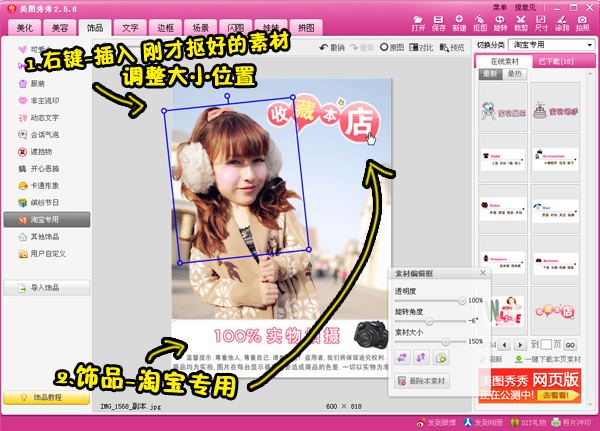The width and height of the screenshot is (600, 431).
Task: Click the 导入饰品 import button
Action: [x=47, y=289]
